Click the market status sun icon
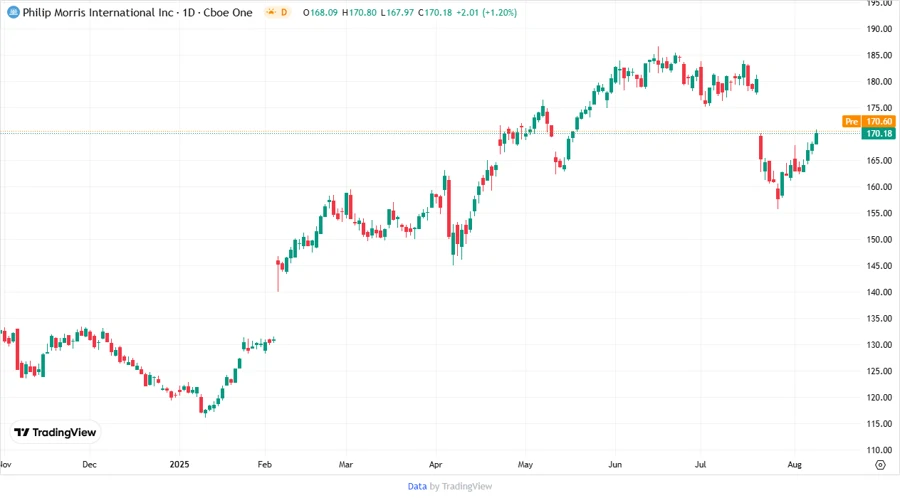The width and height of the screenshot is (900, 498). point(271,12)
